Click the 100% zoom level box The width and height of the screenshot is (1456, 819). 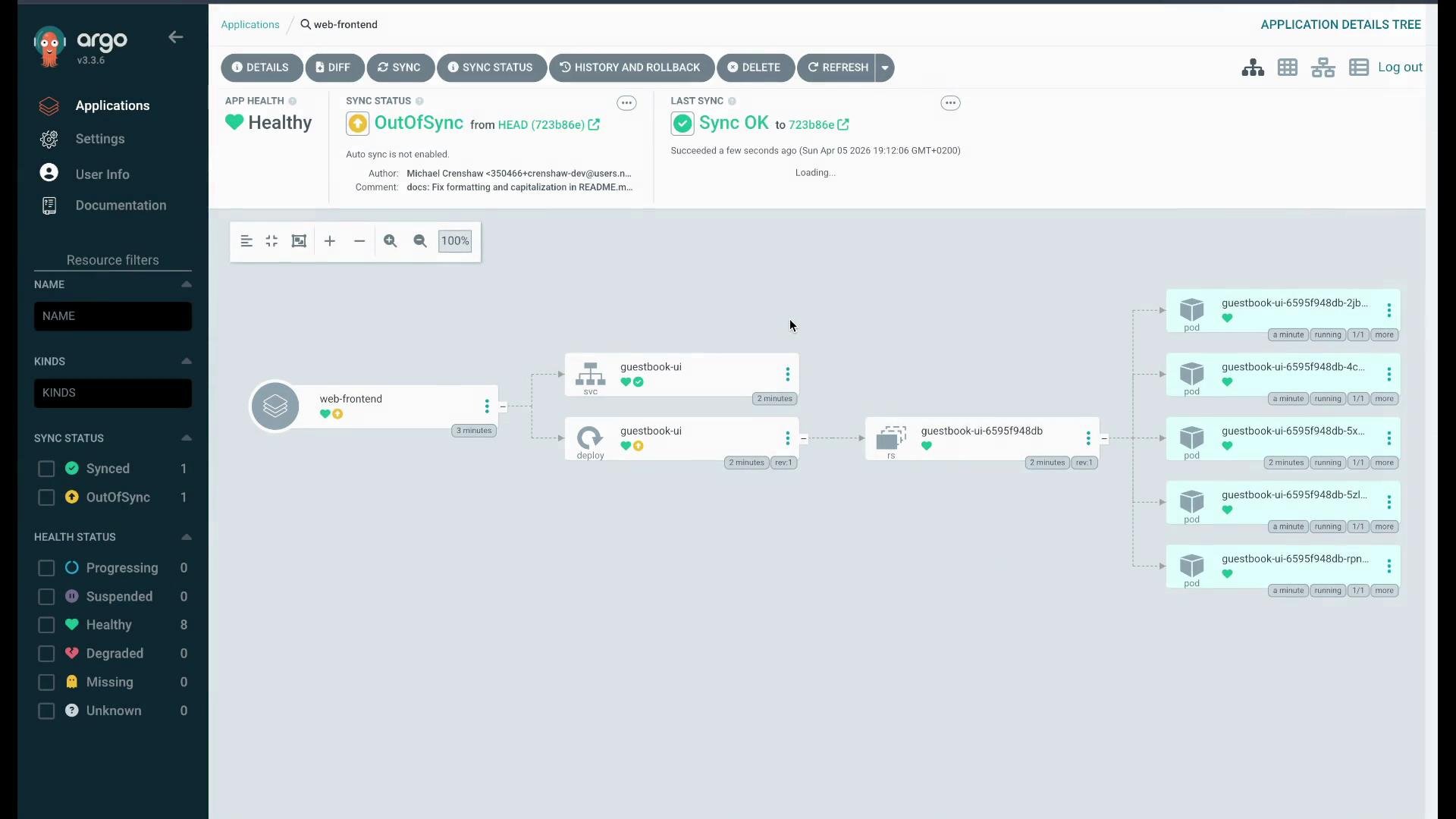[455, 241]
